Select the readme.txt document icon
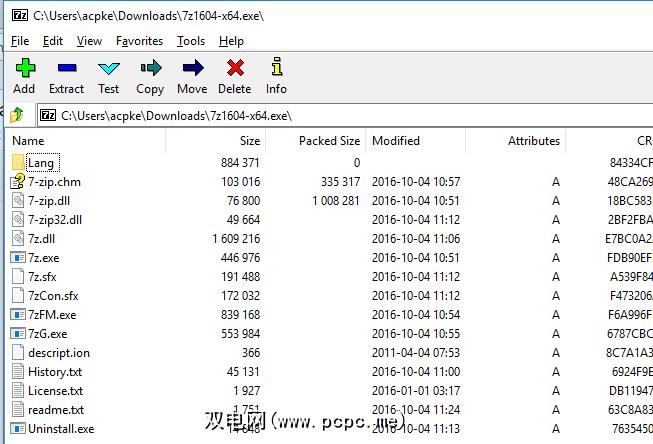 coord(18,410)
